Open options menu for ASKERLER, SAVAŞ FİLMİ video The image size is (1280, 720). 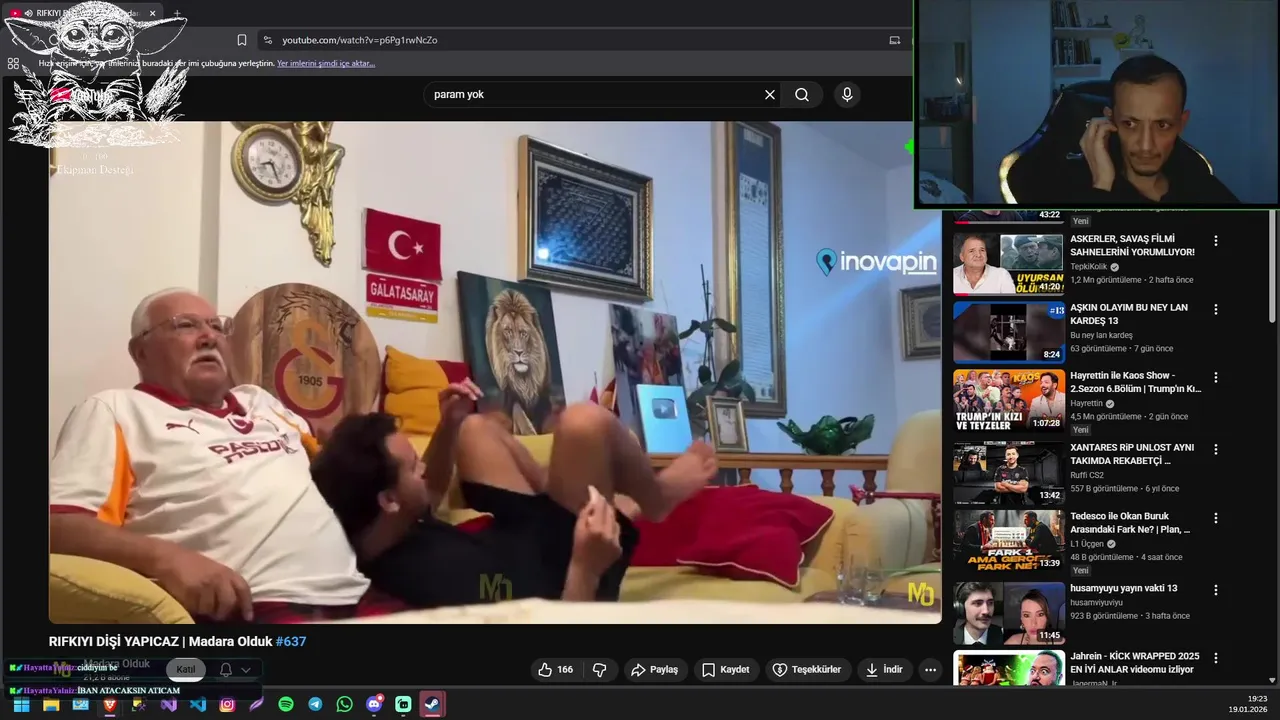click(1216, 241)
